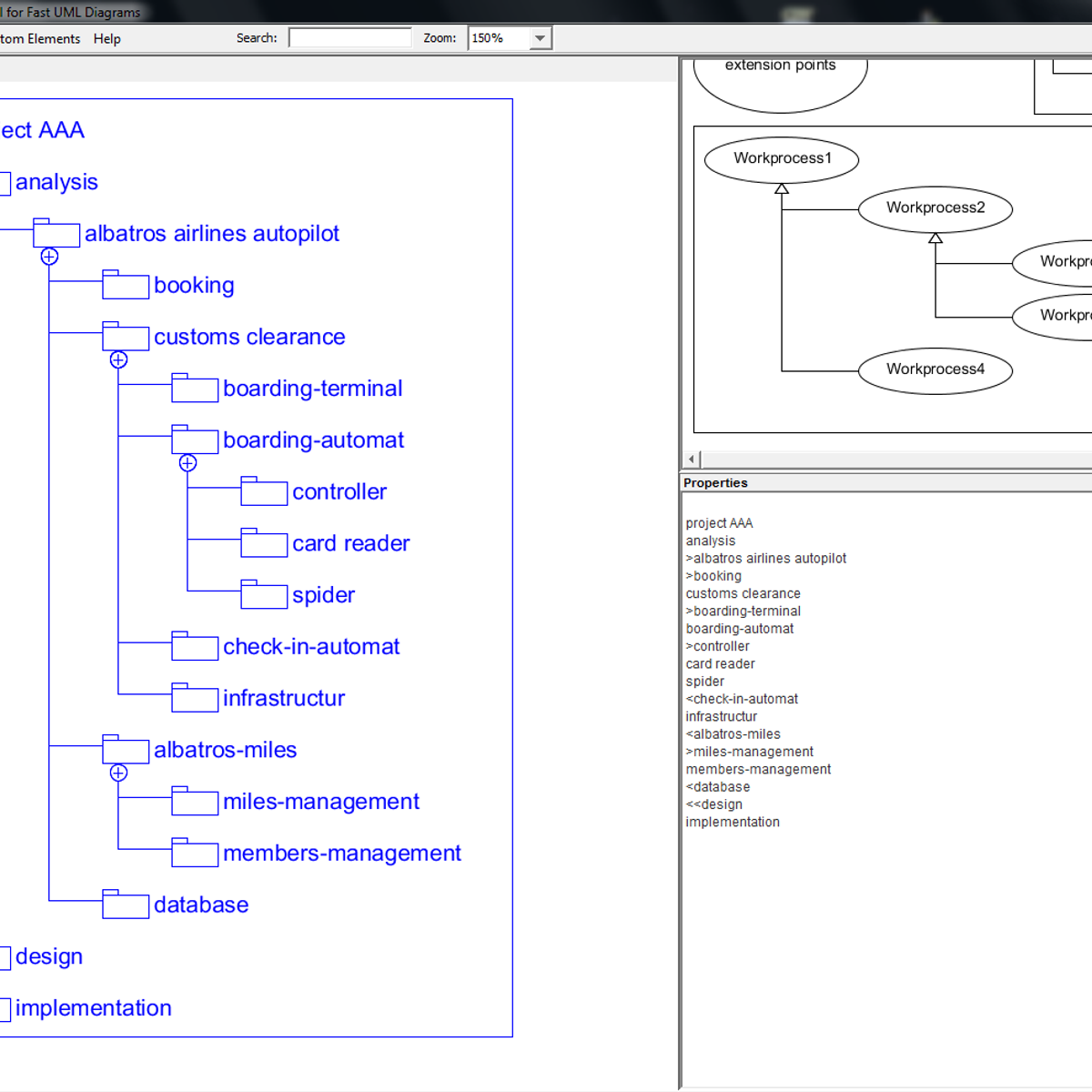This screenshot has height=1092, width=1092.
Task: Click the albatros-miles folder icon
Action: click(x=126, y=750)
